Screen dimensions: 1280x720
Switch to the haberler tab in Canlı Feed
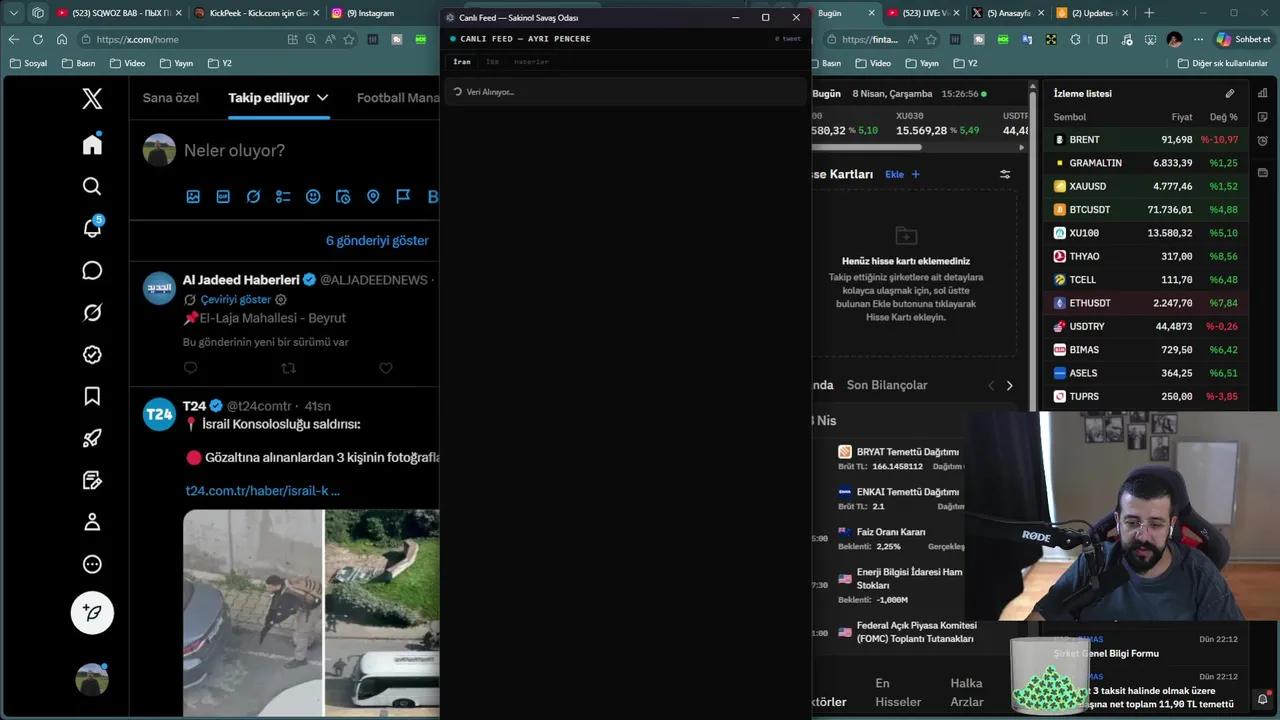(x=531, y=61)
